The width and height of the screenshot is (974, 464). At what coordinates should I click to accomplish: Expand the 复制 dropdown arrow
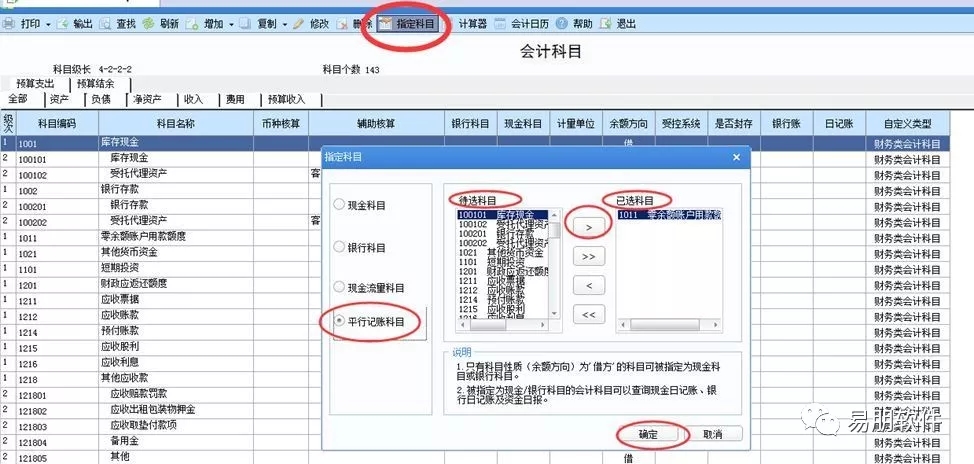tap(284, 23)
